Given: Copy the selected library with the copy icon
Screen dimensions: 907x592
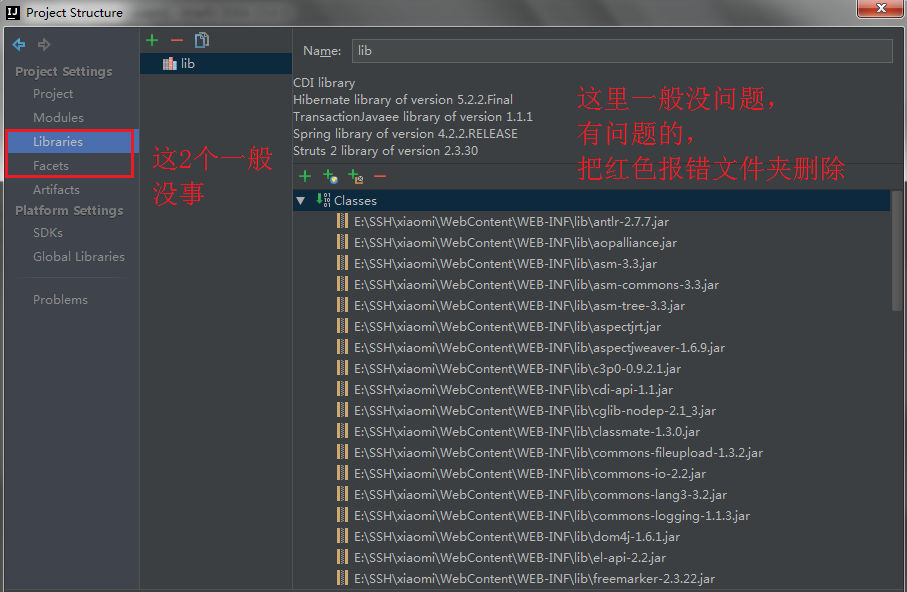Looking at the screenshot, I should click(x=202, y=40).
